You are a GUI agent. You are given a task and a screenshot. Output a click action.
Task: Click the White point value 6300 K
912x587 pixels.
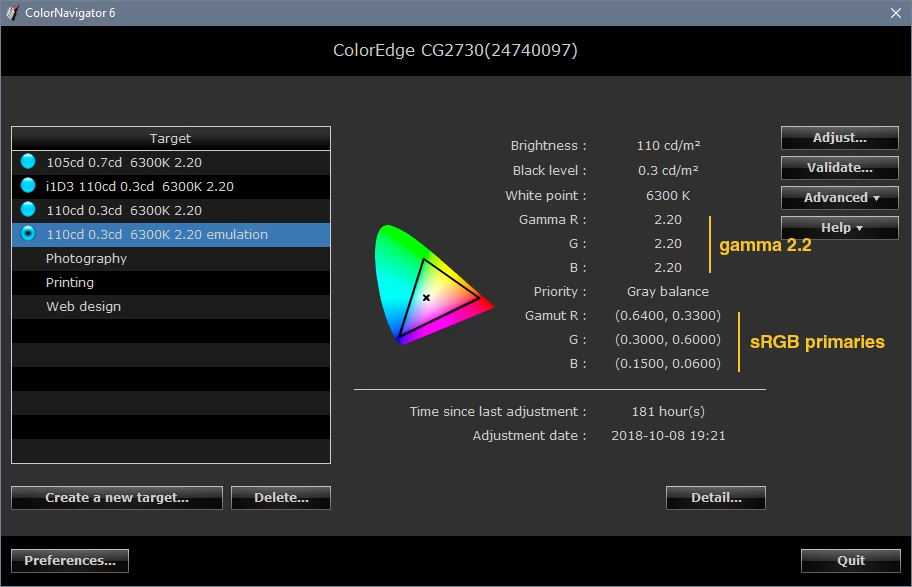[x=668, y=195]
